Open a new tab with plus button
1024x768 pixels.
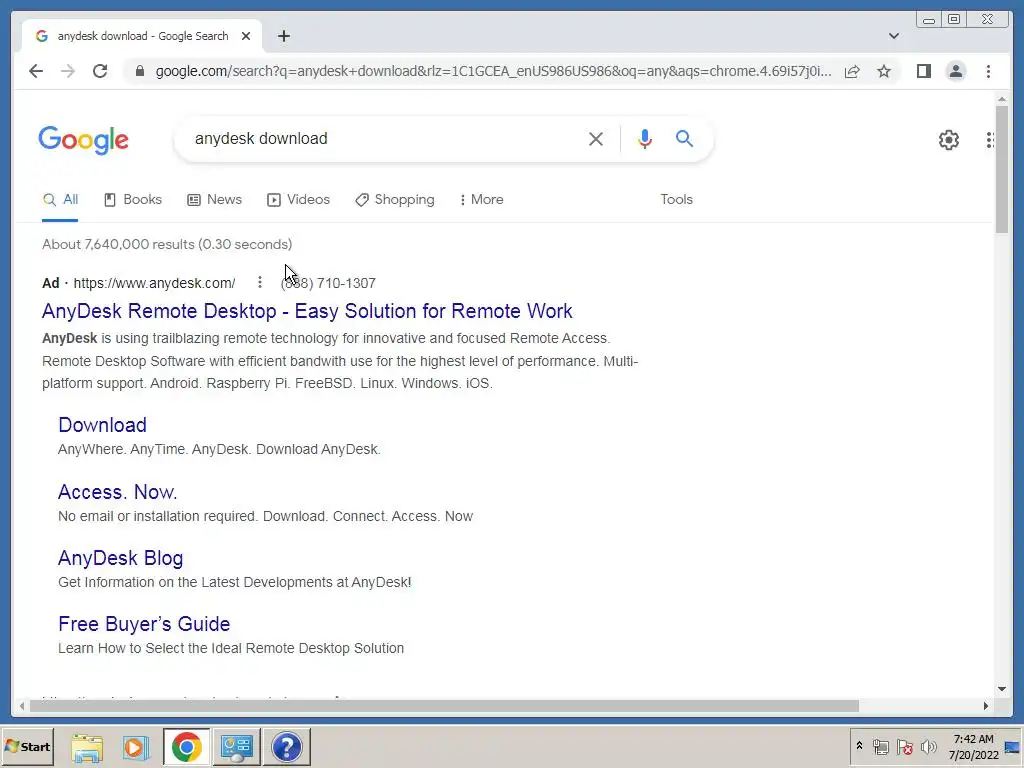click(283, 36)
